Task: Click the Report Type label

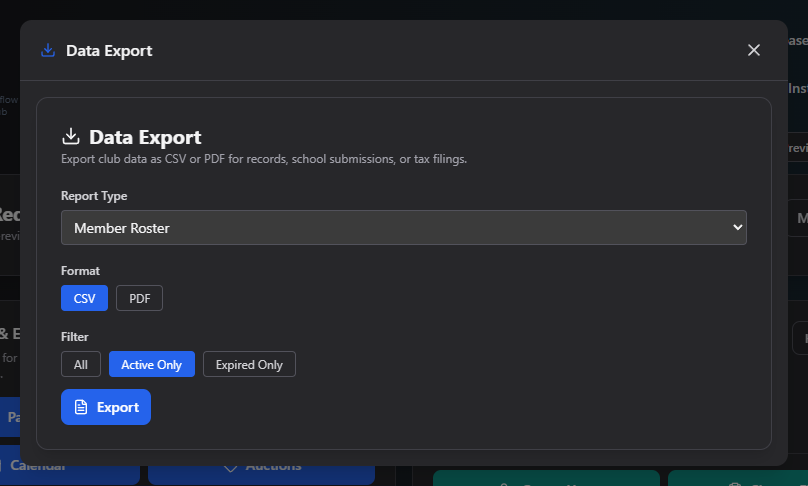Action: 94,196
